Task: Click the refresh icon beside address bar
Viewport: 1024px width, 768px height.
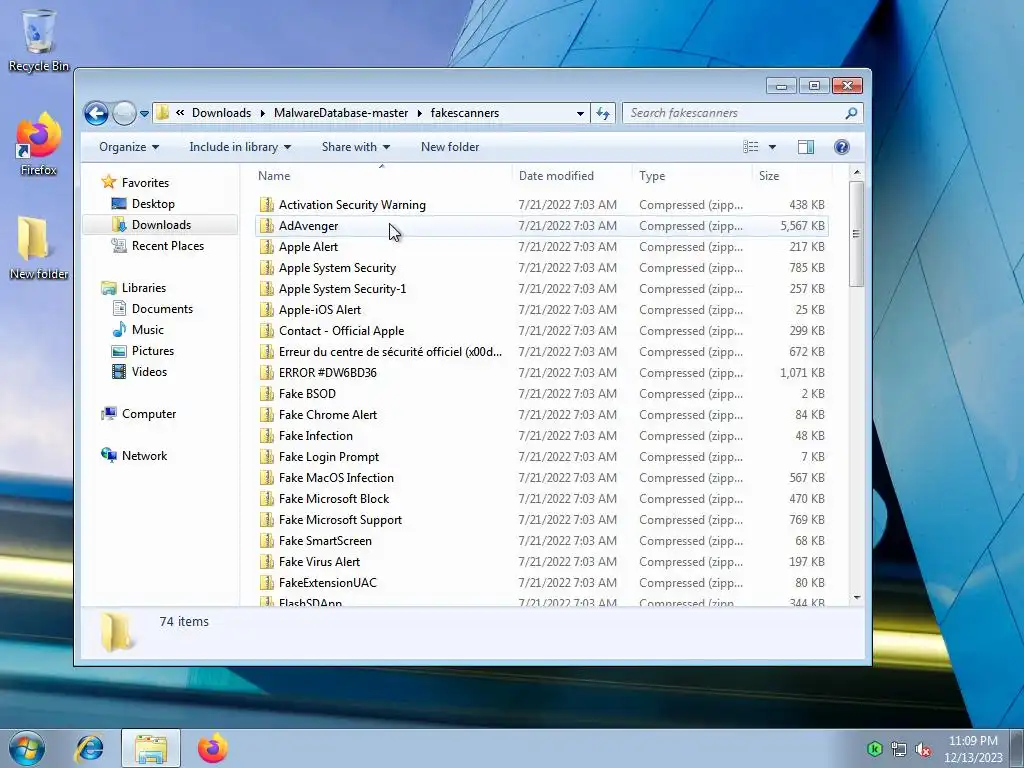Action: point(603,114)
